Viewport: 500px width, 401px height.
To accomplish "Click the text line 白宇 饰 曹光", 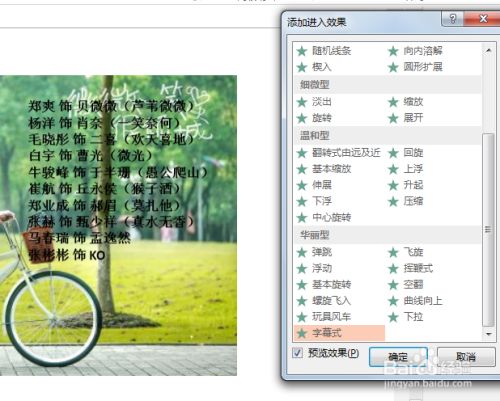I will click(x=90, y=155).
